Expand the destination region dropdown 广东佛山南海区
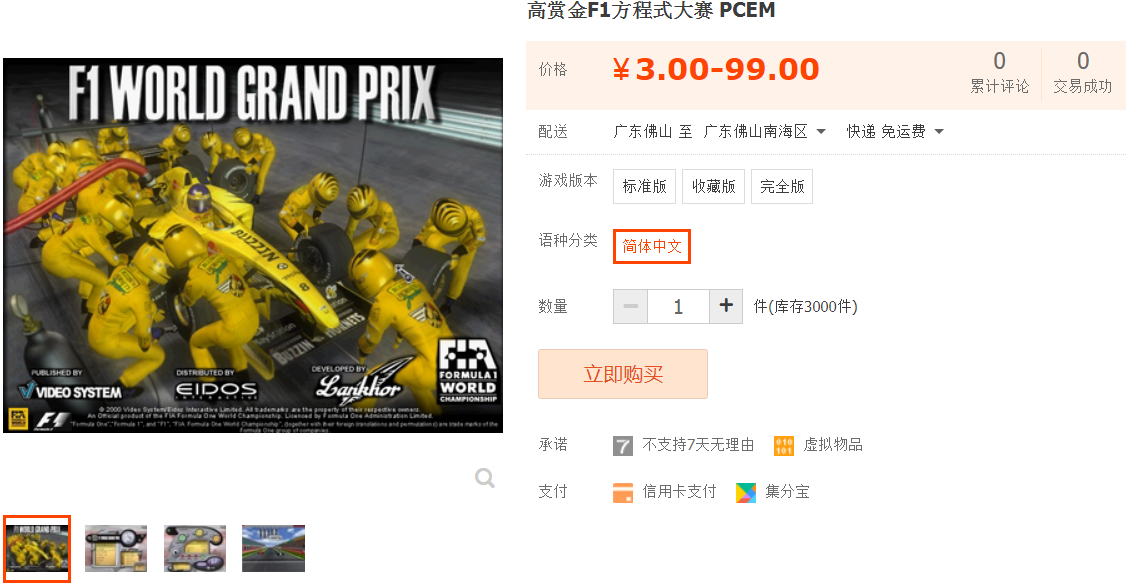 pos(765,132)
